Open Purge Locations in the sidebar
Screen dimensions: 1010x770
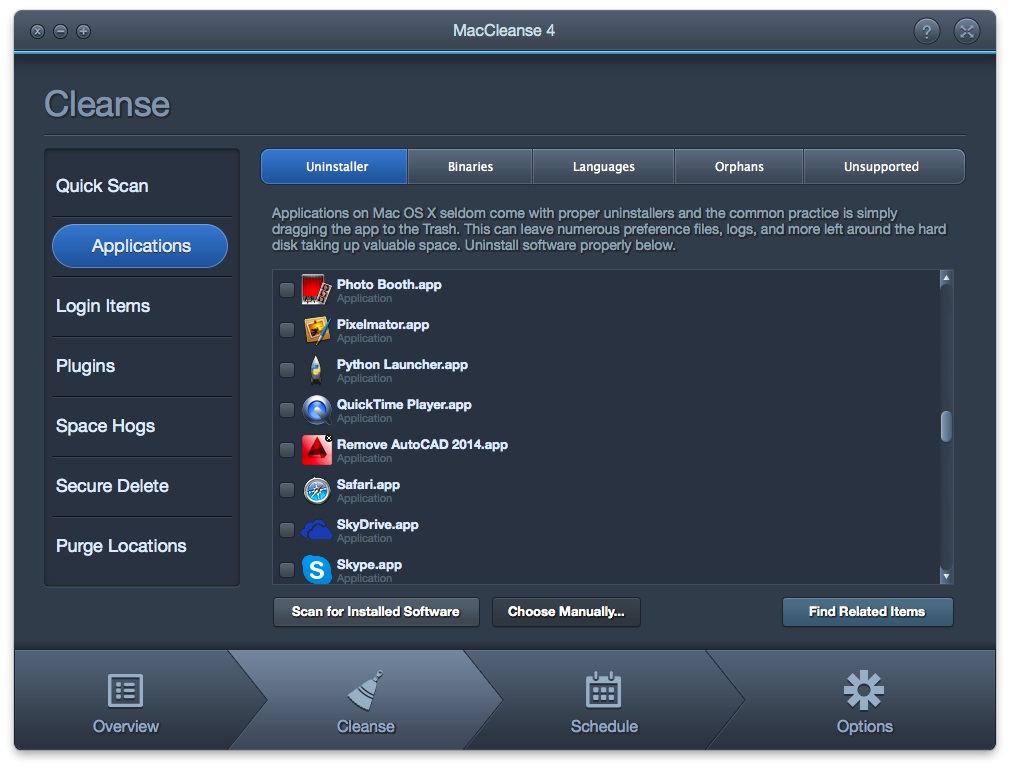(142, 546)
